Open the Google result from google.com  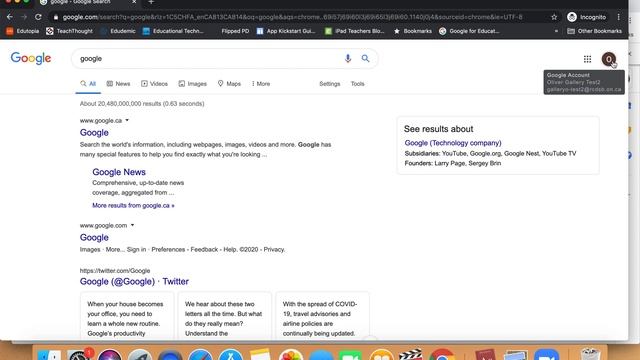tap(94, 238)
